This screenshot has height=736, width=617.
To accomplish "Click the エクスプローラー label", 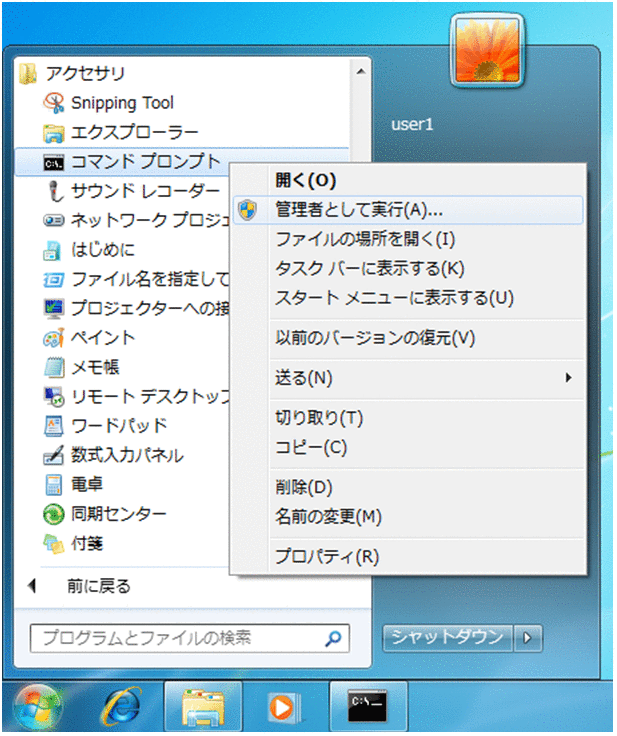I will [x=134, y=133].
